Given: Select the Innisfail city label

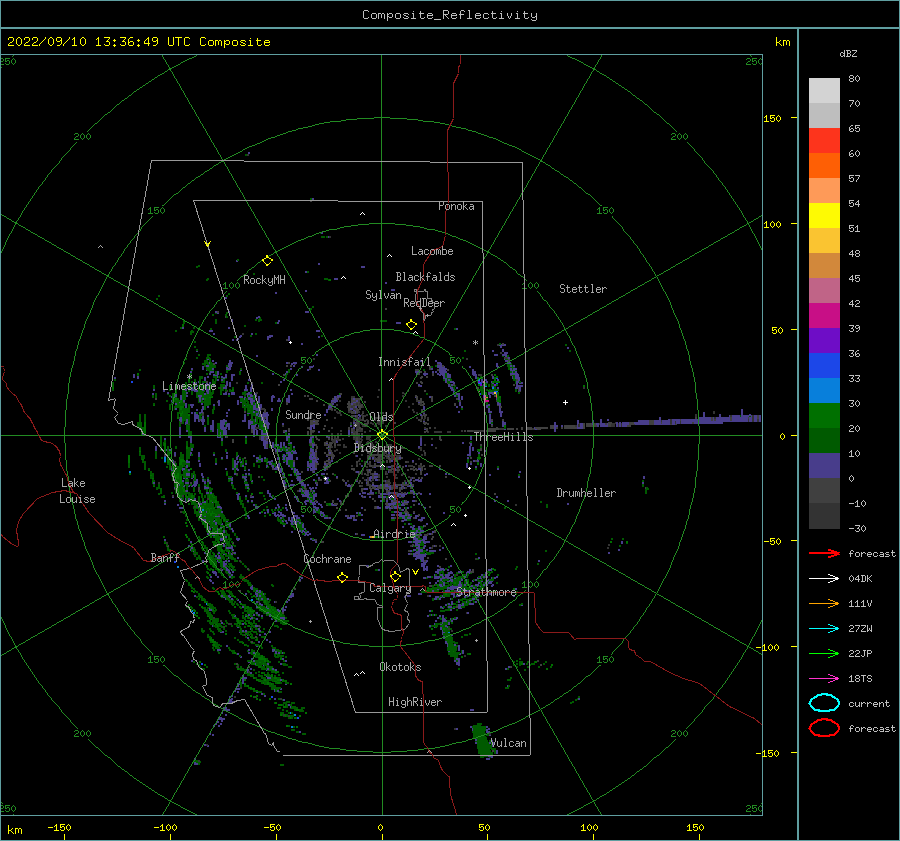Looking at the screenshot, I should tap(404, 362).
